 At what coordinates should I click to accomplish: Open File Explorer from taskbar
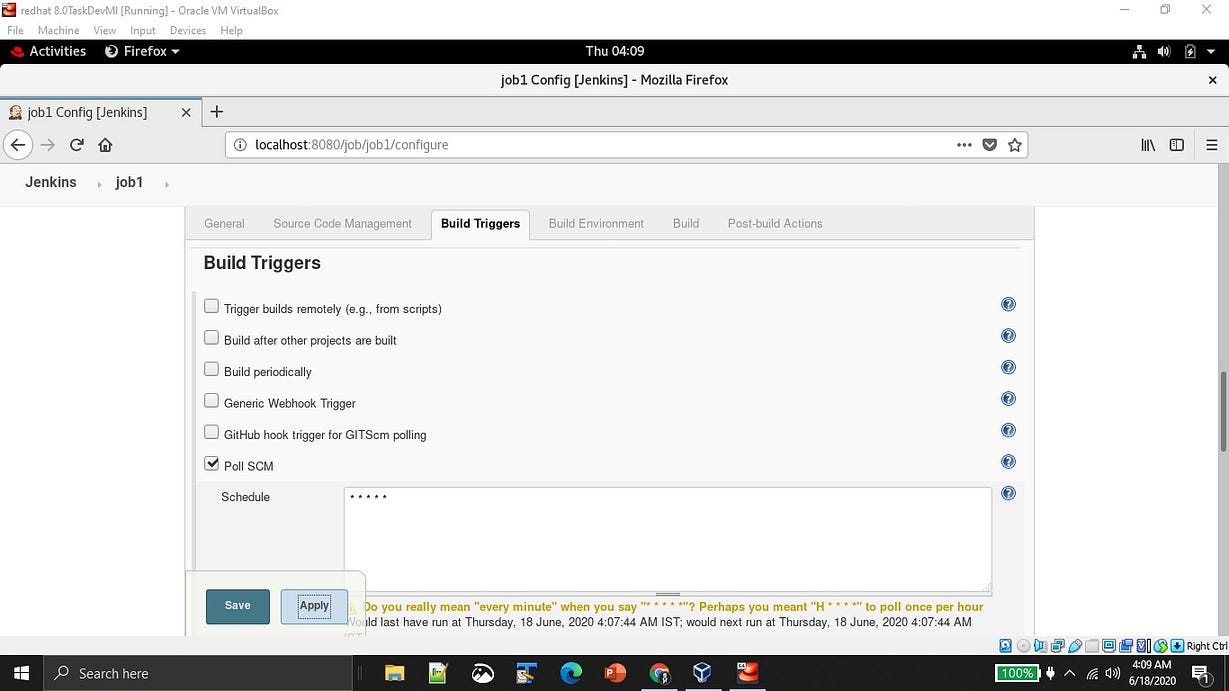(x=394, y=673)
